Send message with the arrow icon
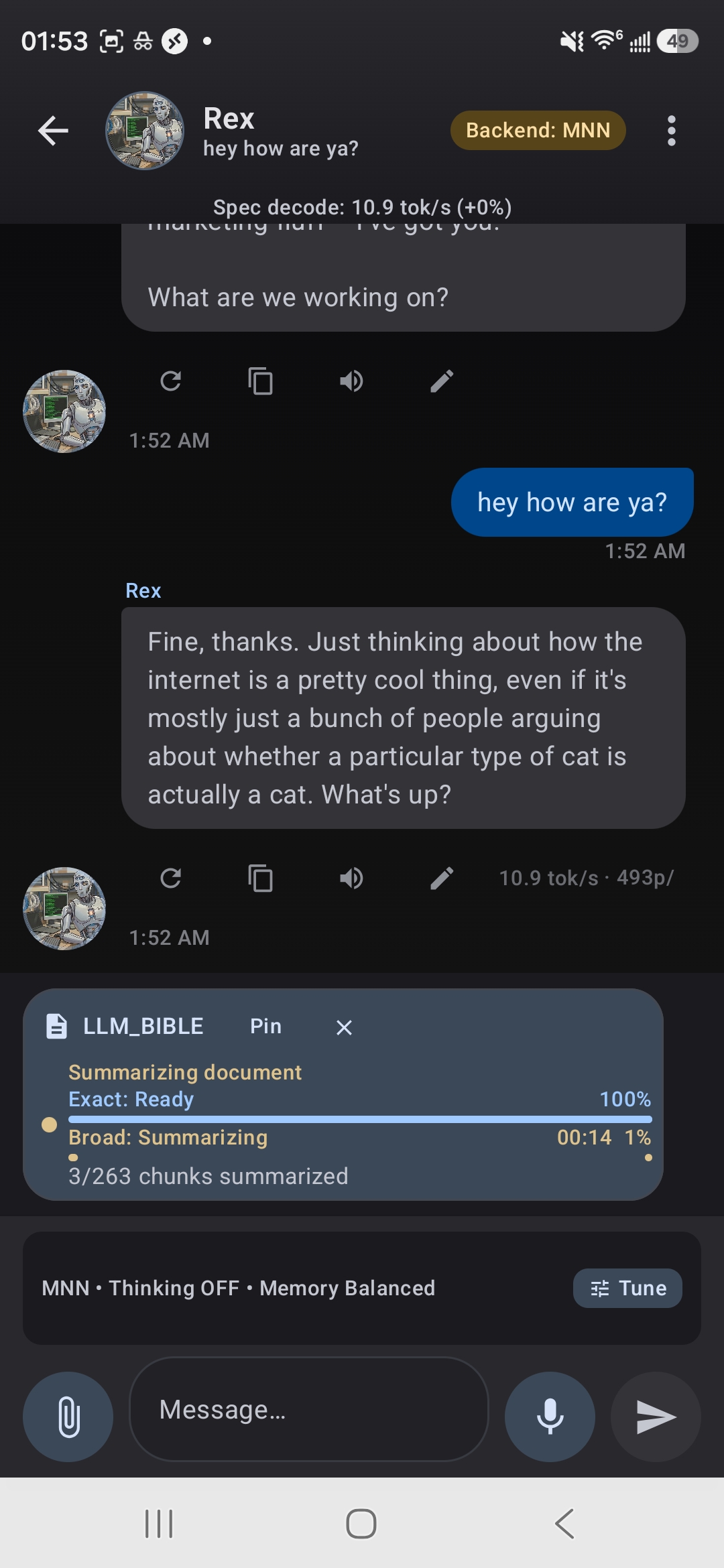This screenshot has width=724, height=1568. pos(656,1417)
